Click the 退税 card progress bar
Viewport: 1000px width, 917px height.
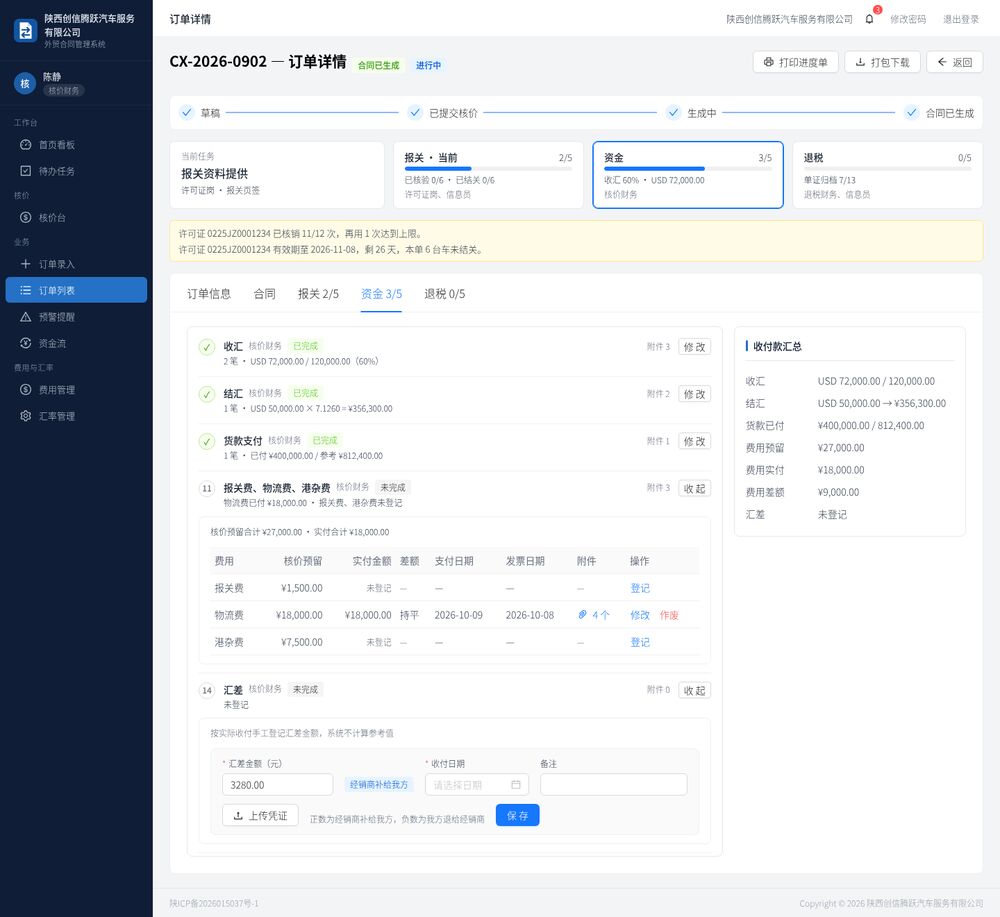tap(887, 169)
